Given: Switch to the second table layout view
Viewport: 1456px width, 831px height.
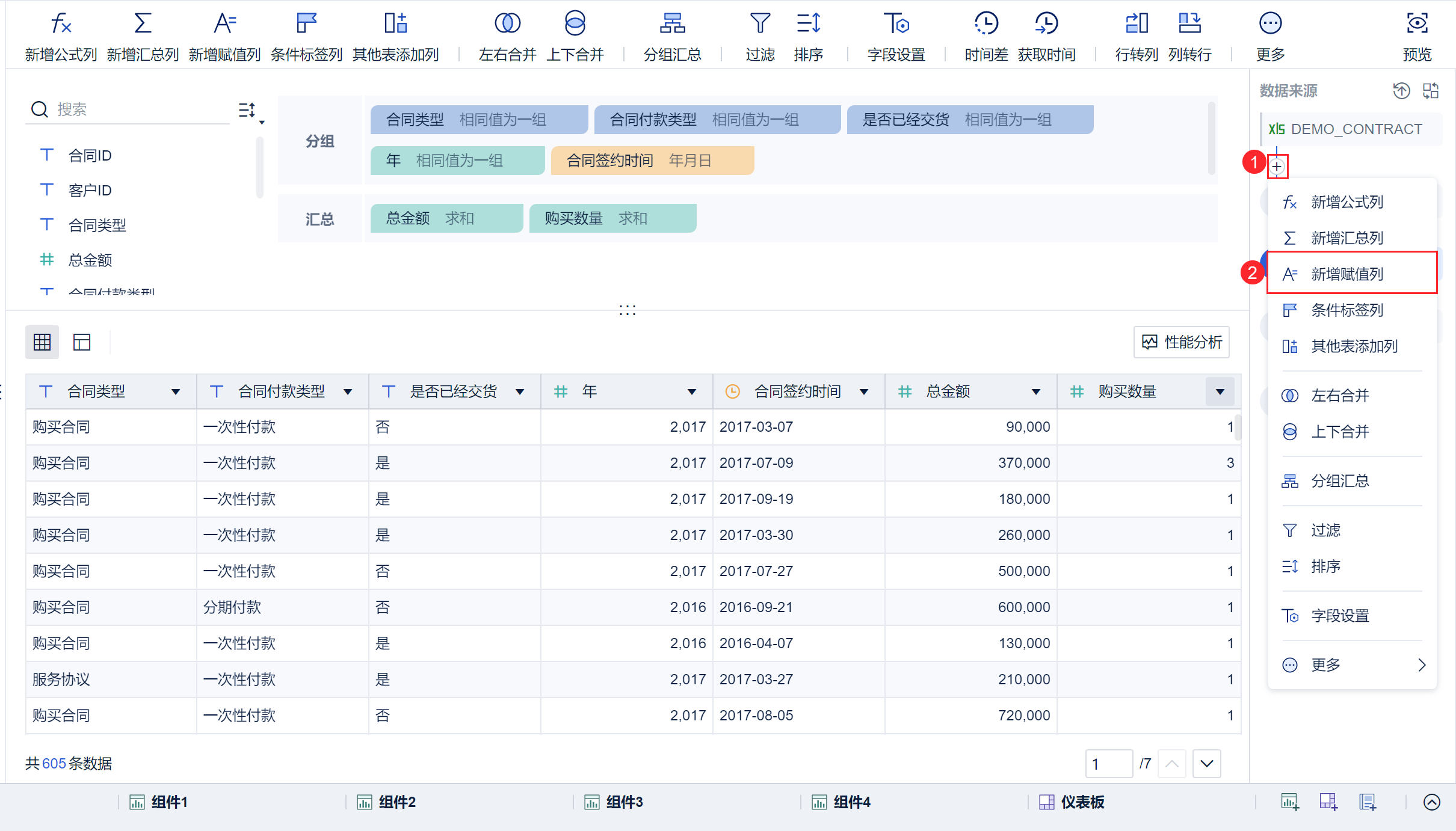Looking at the screenshot, I should [82, 342].
